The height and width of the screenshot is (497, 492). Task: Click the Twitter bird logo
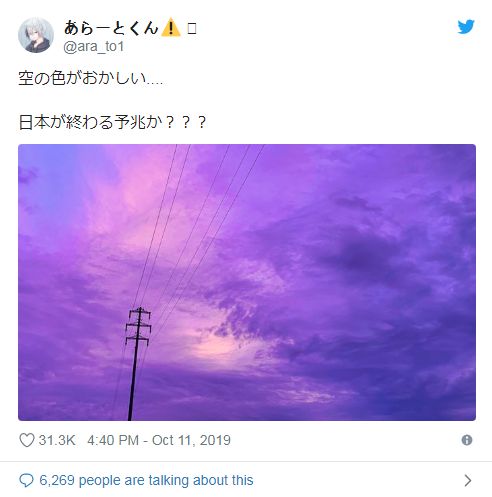coord(466,27)
